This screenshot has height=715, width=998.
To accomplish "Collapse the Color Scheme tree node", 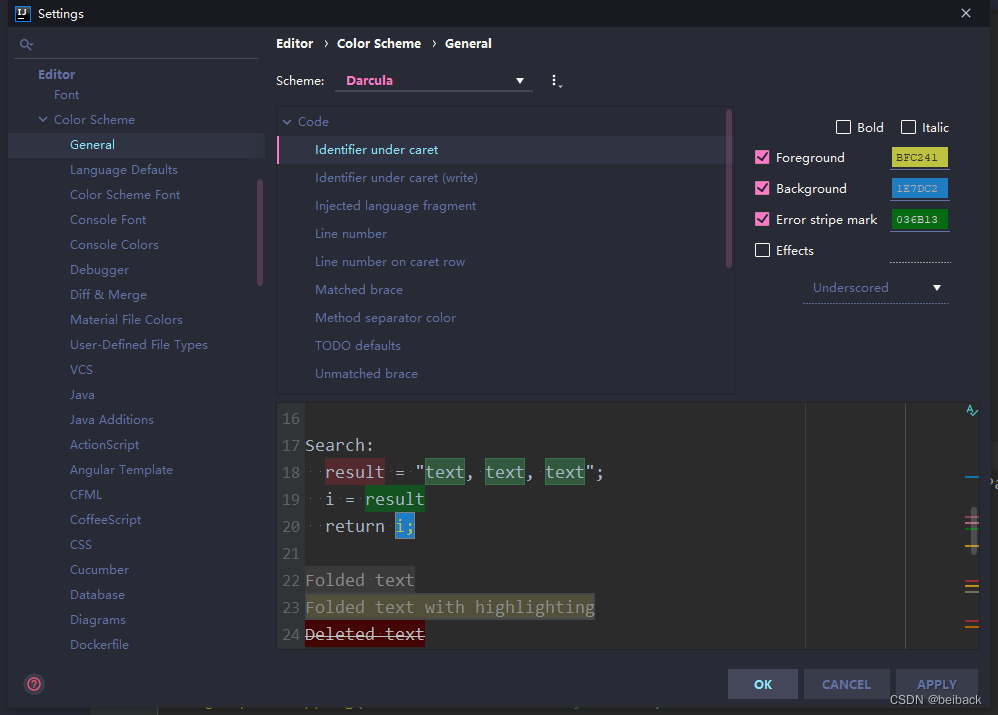I will click(43, 120).
